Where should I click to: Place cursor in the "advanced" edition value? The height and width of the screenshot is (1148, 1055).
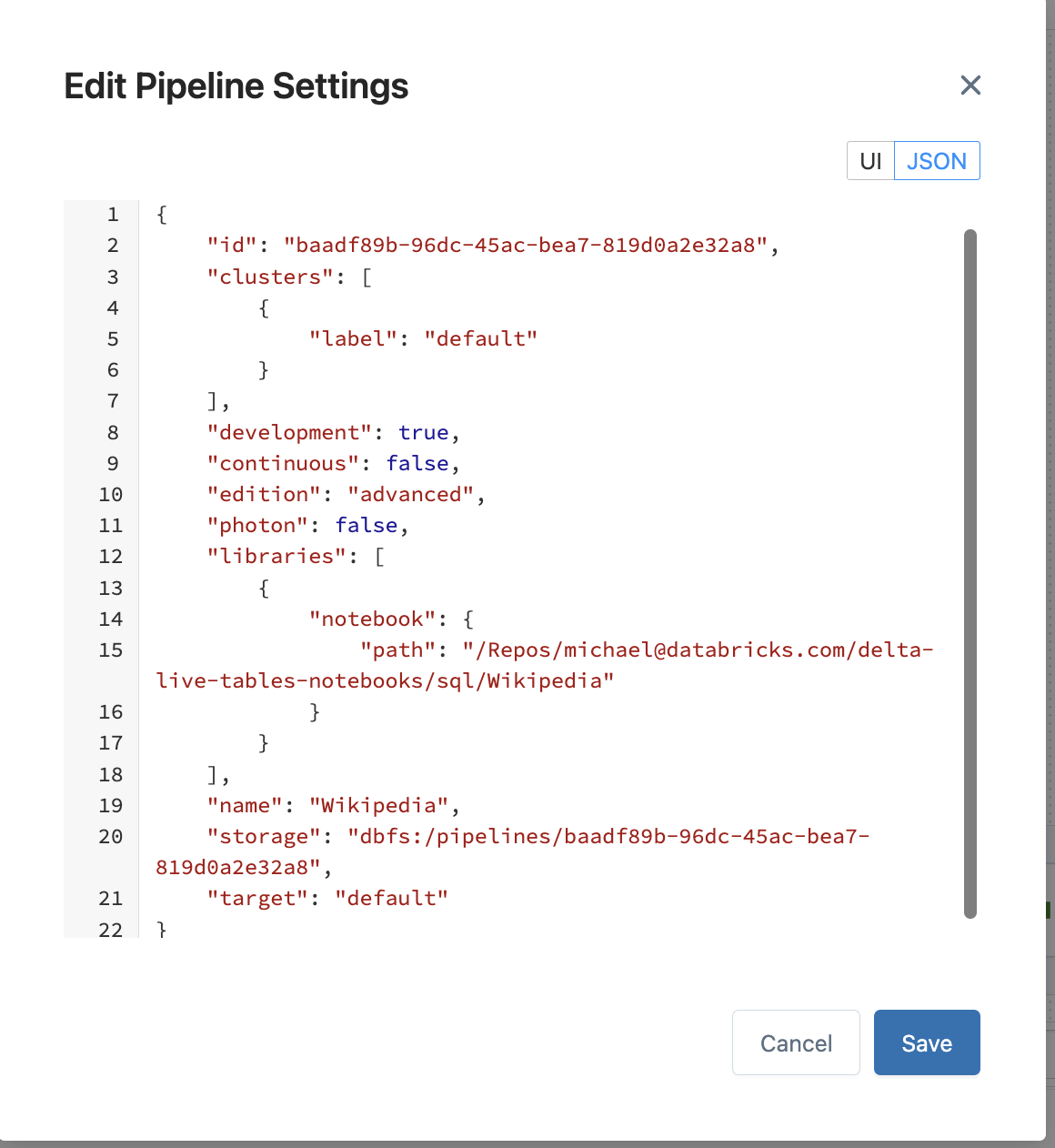point(410,494)
